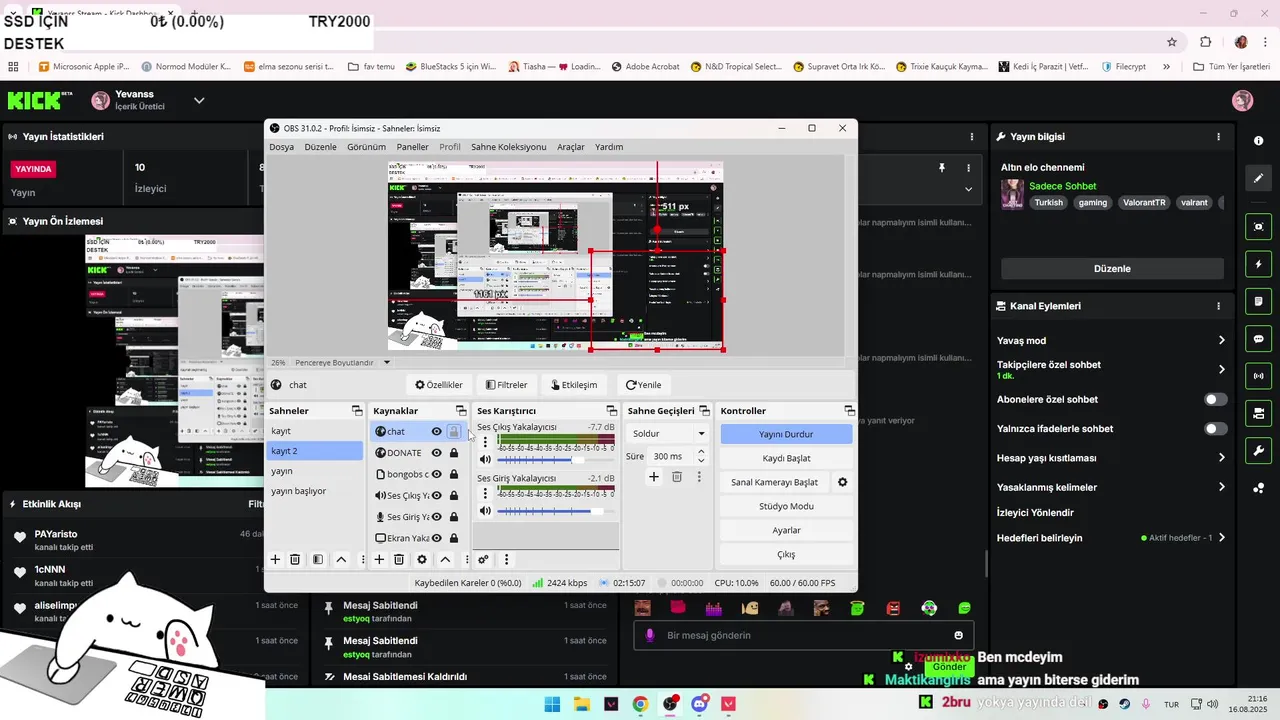
Task: Remove the scene transition with the trash icon
Action: 677,477
